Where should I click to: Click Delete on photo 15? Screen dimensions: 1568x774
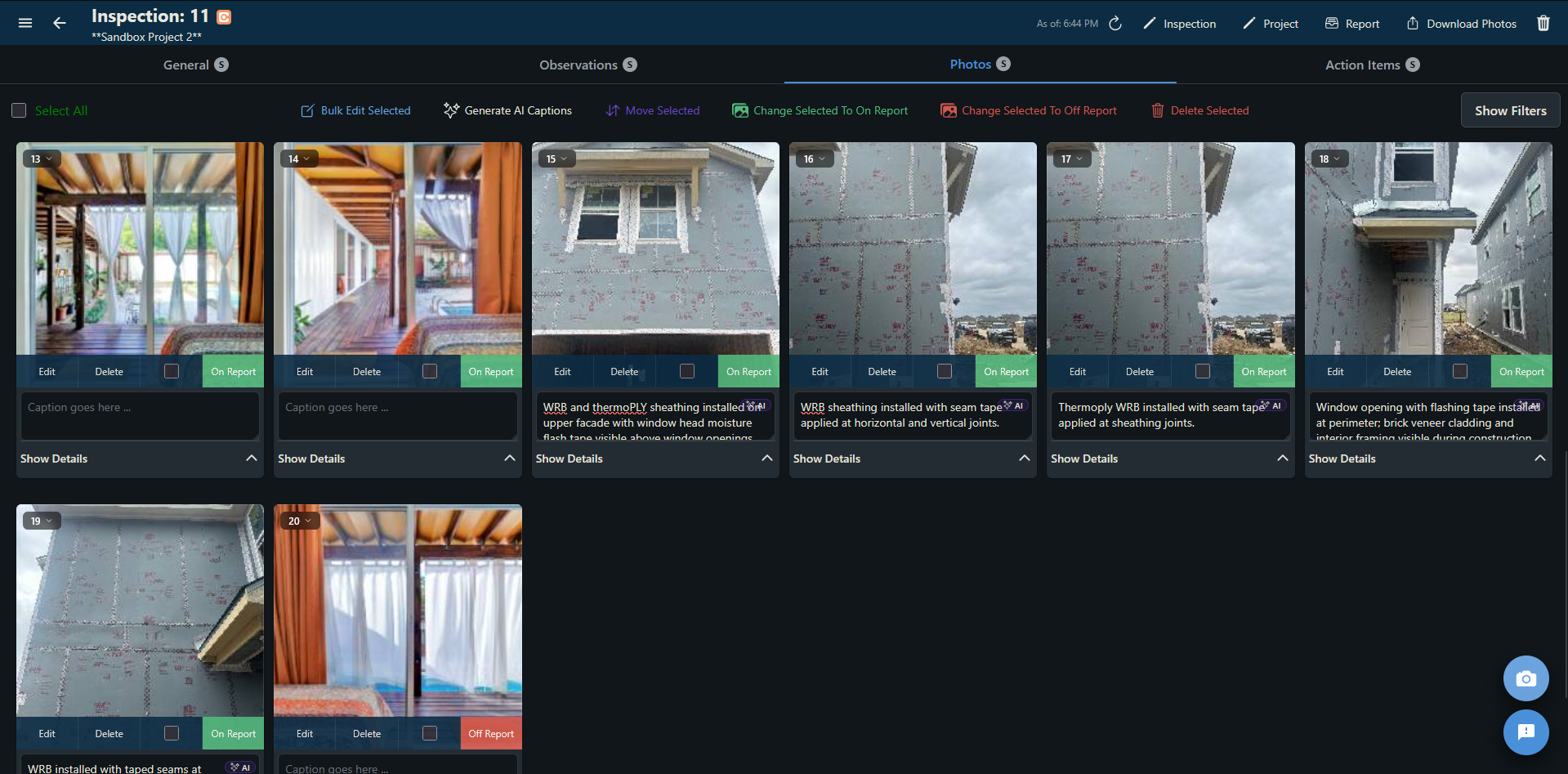click(624, 371)
